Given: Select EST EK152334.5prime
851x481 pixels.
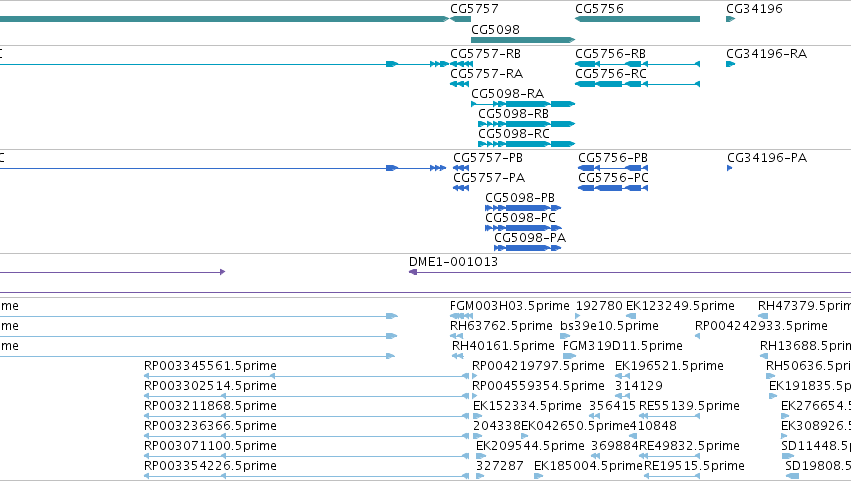Looking at the screenshot, I should pyautogui.click(x=527, y=407).
